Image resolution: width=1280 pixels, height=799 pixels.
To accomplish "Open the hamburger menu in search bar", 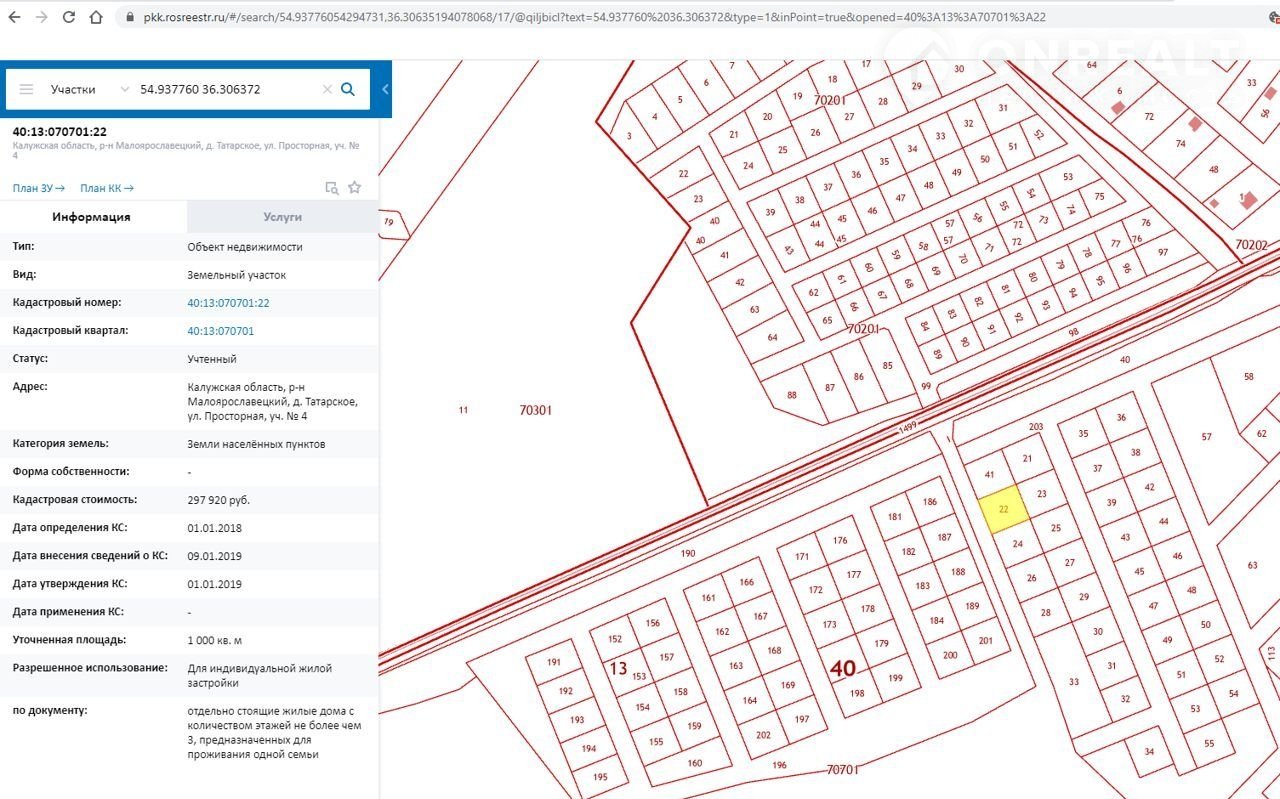I will click(26, 89).
